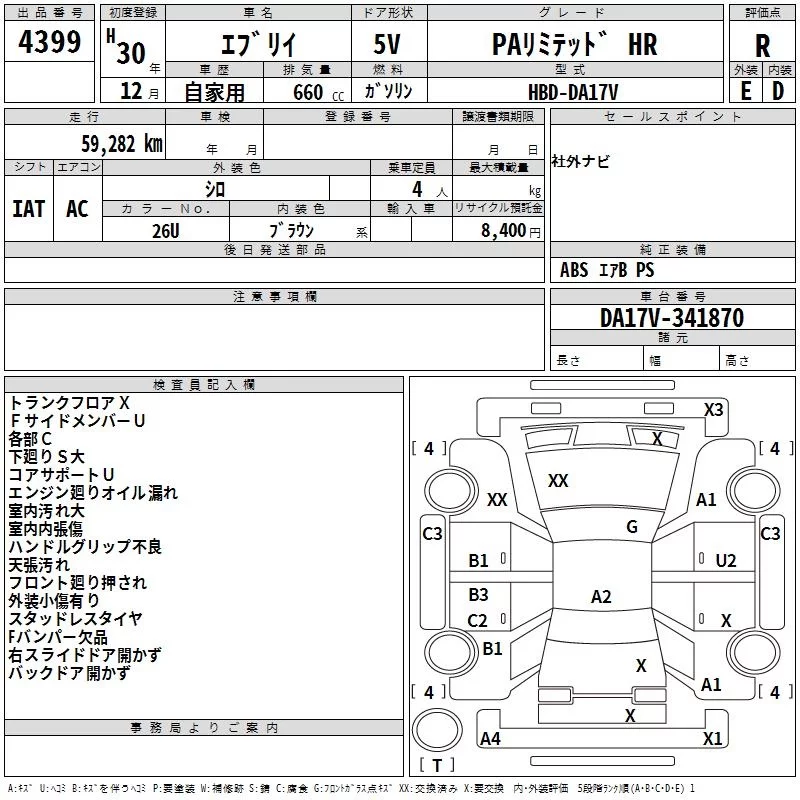
Task: Click the spare tire T circle icon
Action: pyautogui.click(x=437, y=729)
